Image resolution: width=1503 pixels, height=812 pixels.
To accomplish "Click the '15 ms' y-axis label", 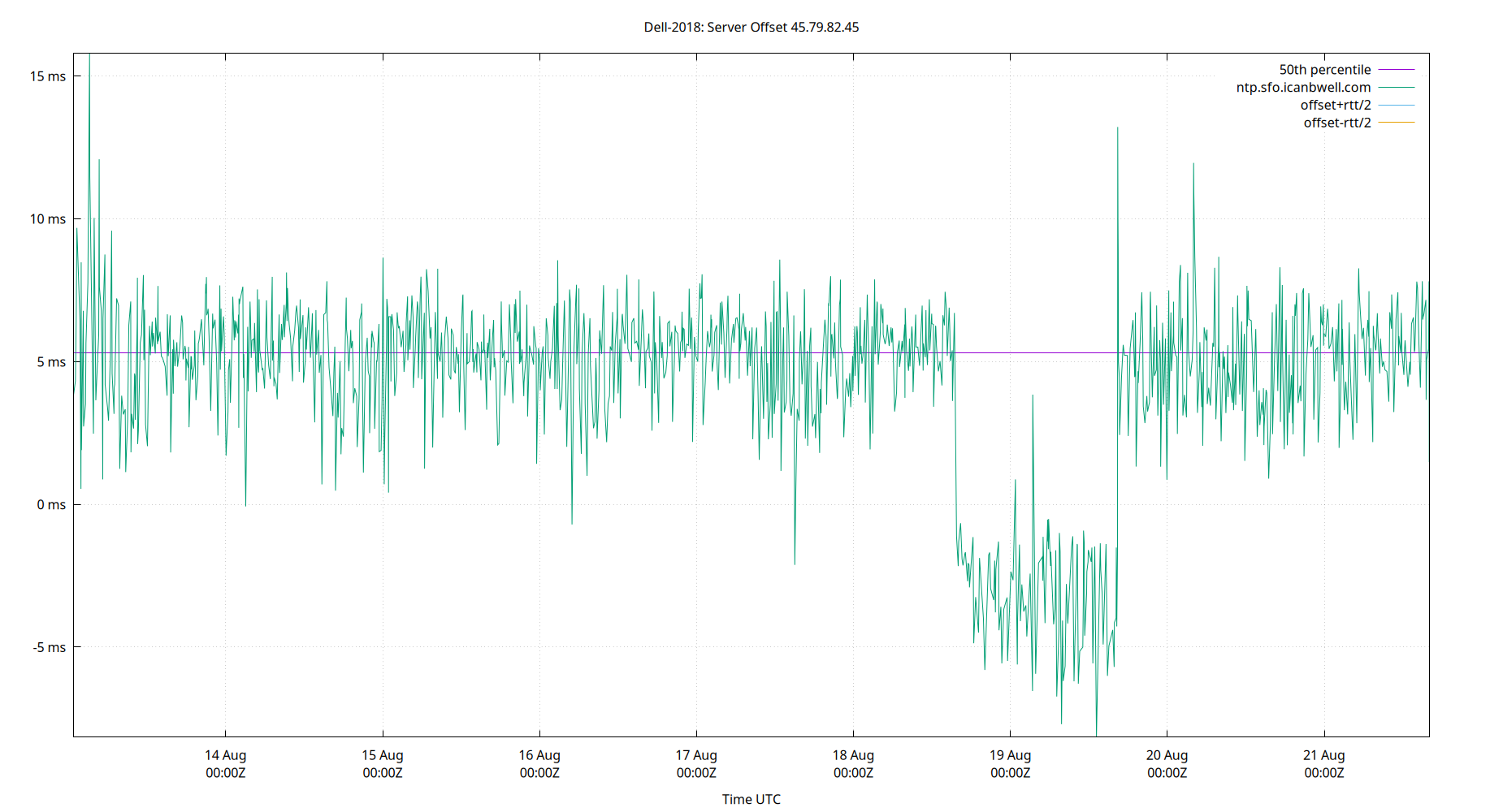I will pos(48,76).
